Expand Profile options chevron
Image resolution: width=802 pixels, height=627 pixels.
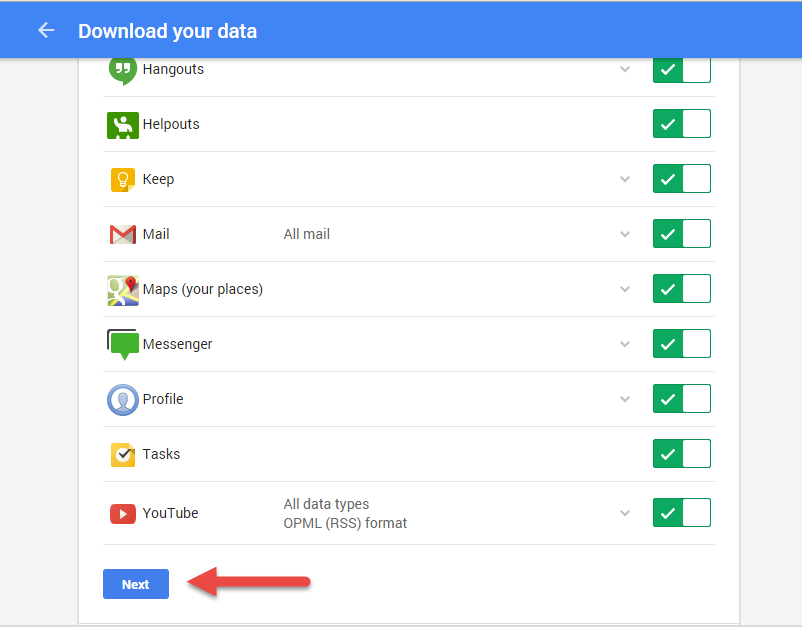625,399
